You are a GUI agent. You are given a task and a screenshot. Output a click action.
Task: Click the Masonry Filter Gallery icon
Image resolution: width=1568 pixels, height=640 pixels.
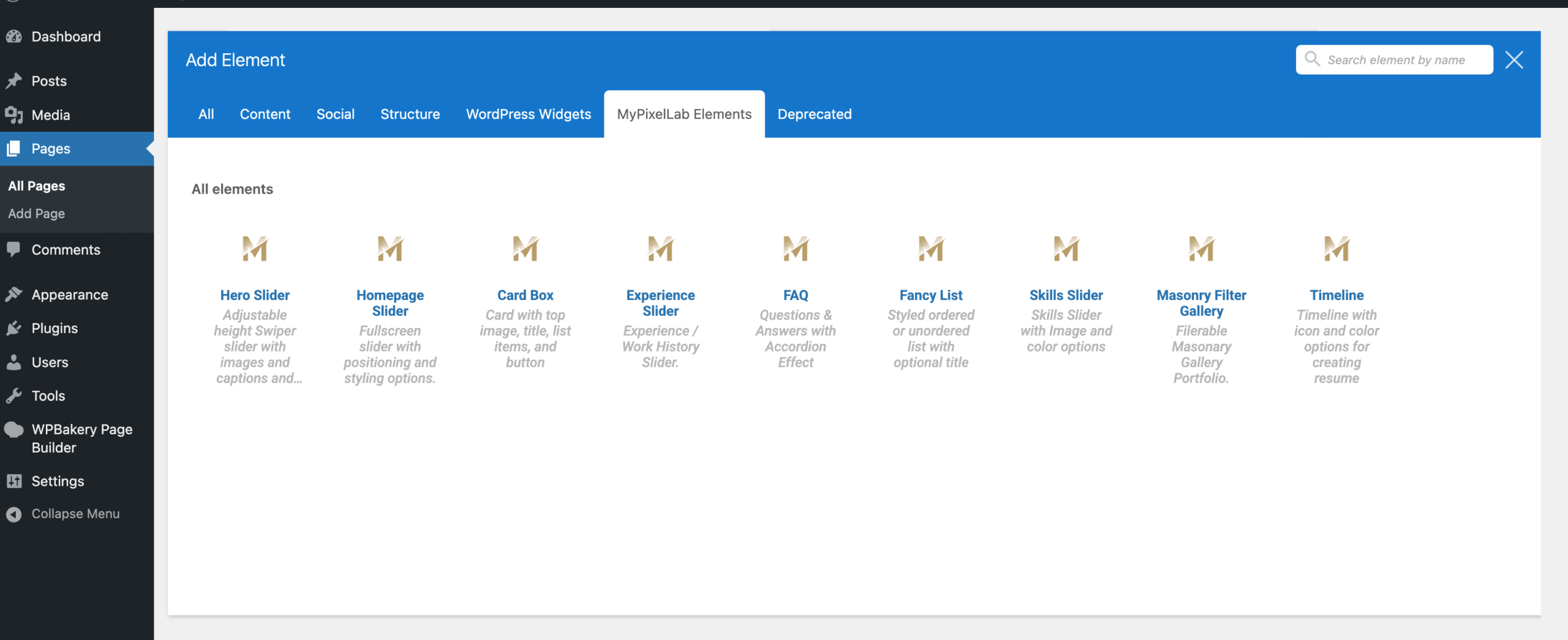[x=1201, y=249]
